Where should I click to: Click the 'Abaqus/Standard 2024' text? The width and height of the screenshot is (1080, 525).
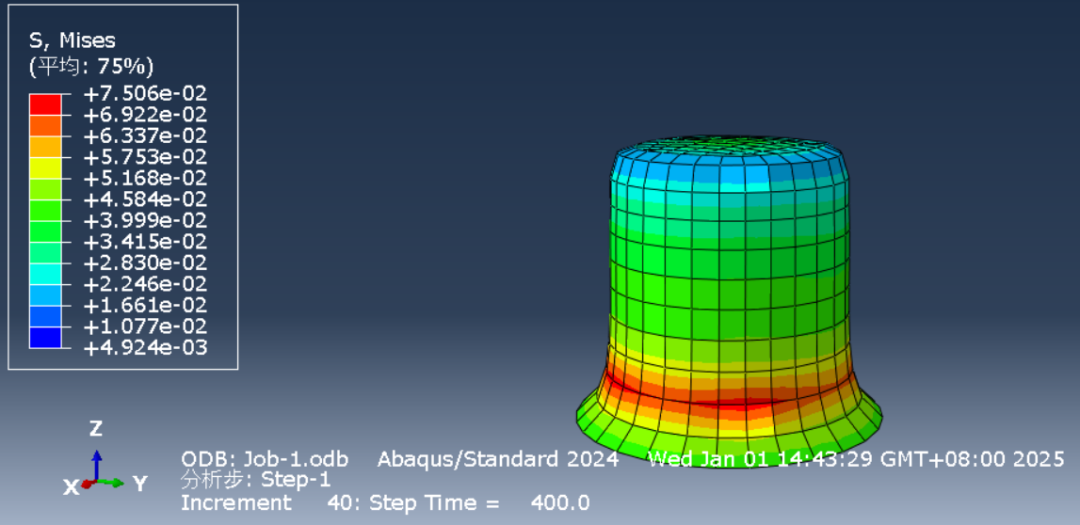point(497,459)
